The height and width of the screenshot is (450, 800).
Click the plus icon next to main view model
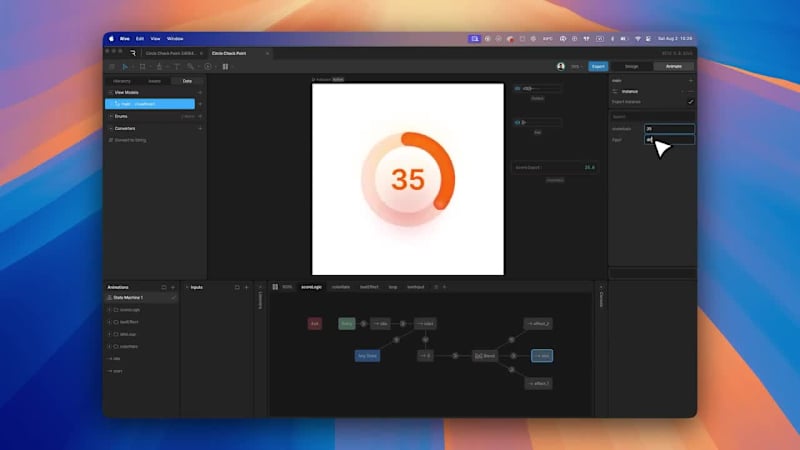(200, 104)
